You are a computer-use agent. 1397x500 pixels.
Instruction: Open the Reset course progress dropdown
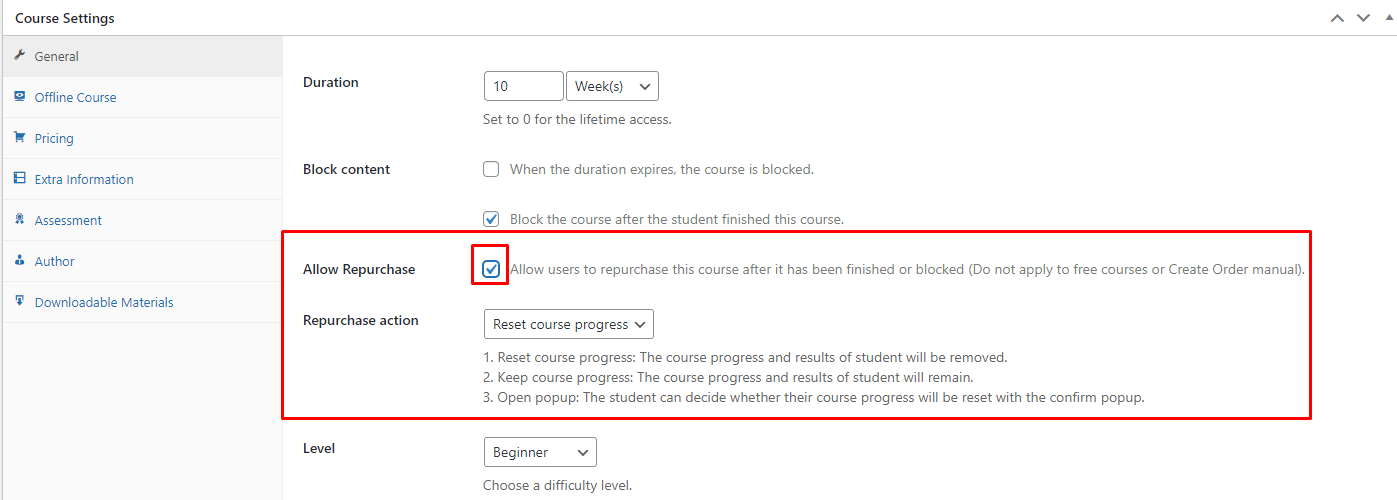[x=568, y=324]
